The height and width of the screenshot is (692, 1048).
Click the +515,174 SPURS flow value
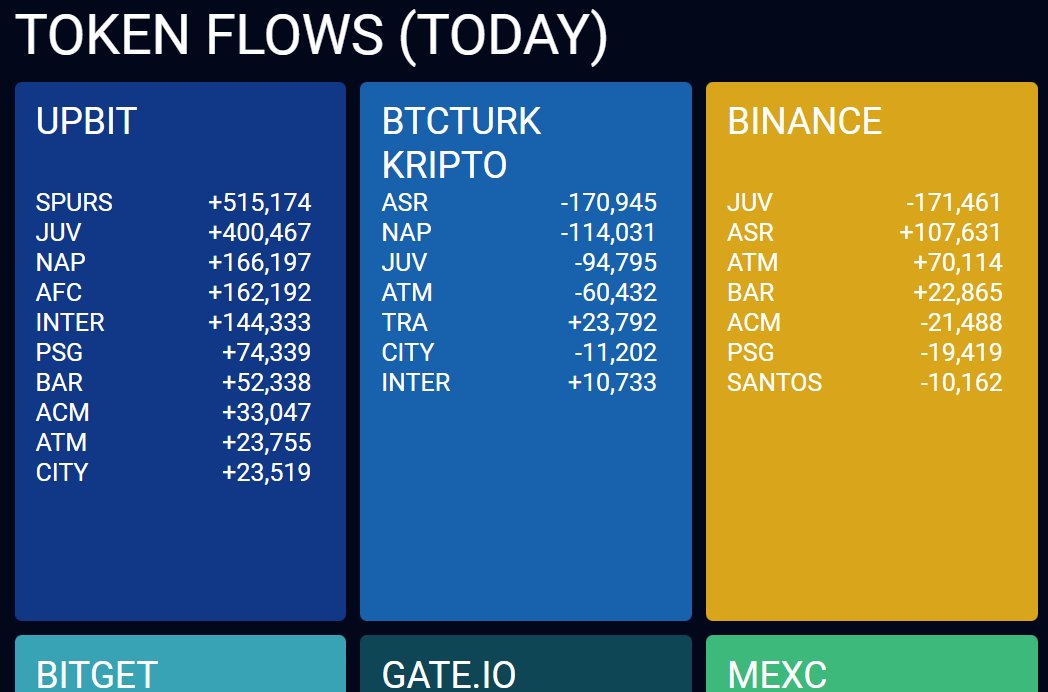[x=259, y=203]
